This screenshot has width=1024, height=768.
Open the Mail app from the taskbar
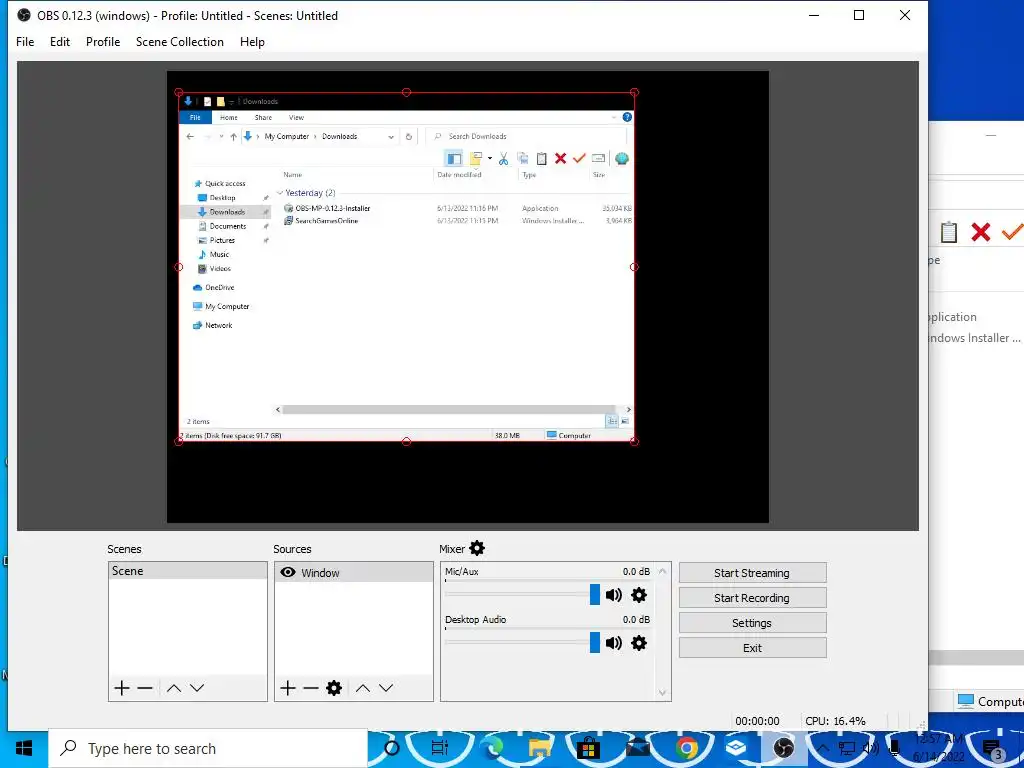pos(637,748)
